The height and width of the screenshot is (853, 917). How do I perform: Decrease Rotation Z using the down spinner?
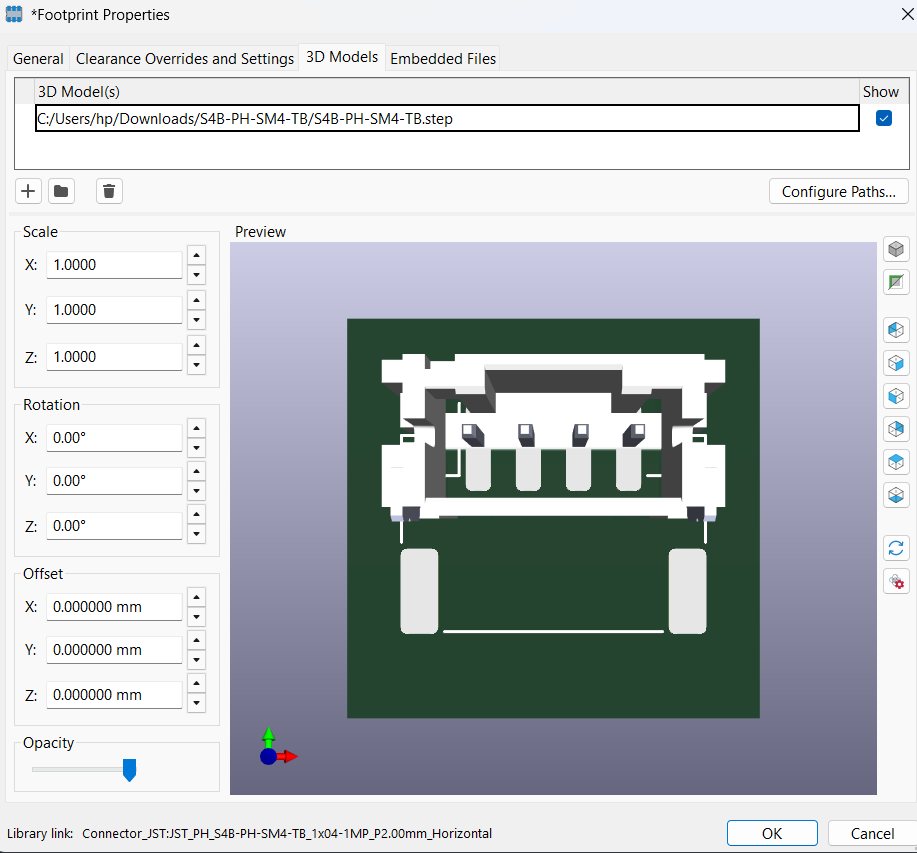point(196,533)
